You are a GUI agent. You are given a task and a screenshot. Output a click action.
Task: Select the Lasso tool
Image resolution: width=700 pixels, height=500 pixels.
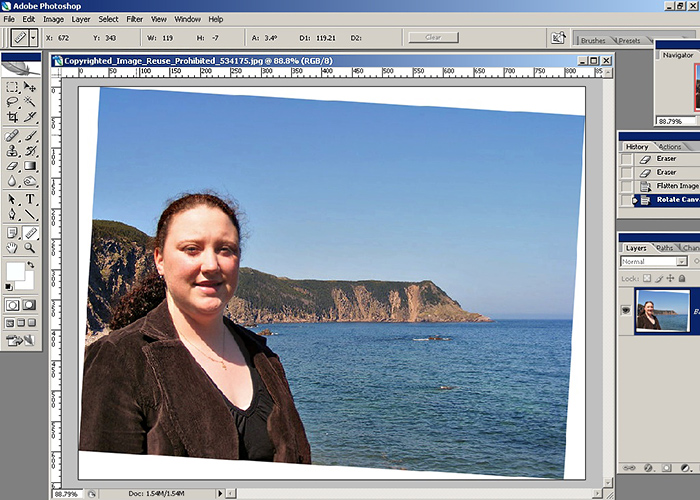pyautogui.click(x=12, y=102)
